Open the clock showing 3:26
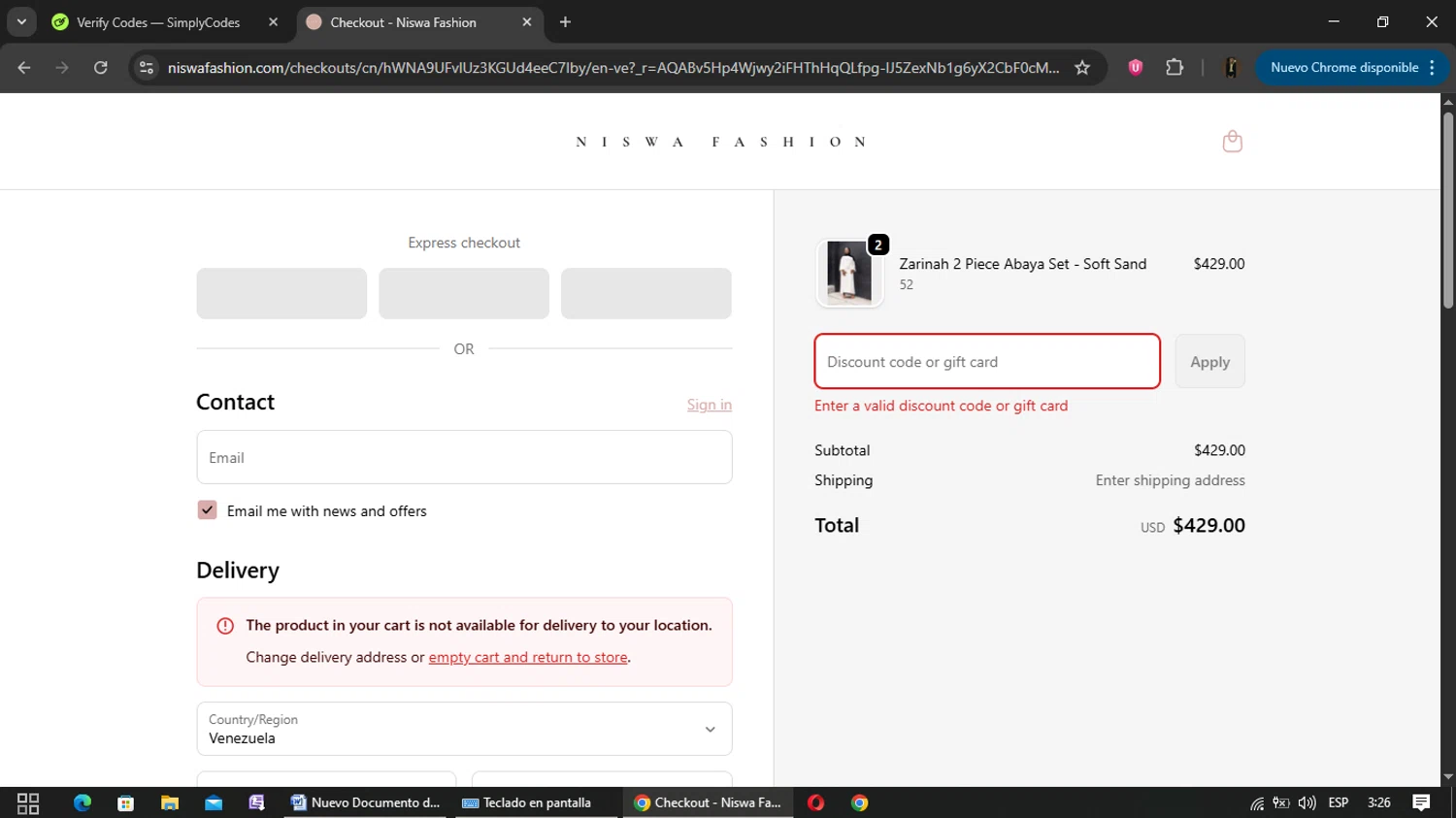Image resolution: width=1456 pixels, height=818 pixels. [x=1378, y=802]
